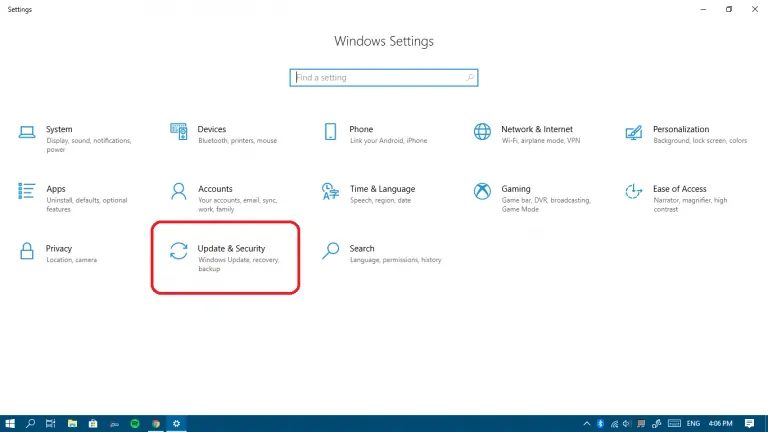Open taskbar search magnifier
Image resolution: width=768 pixels, height=432 pixels.
tap(30, 424)
